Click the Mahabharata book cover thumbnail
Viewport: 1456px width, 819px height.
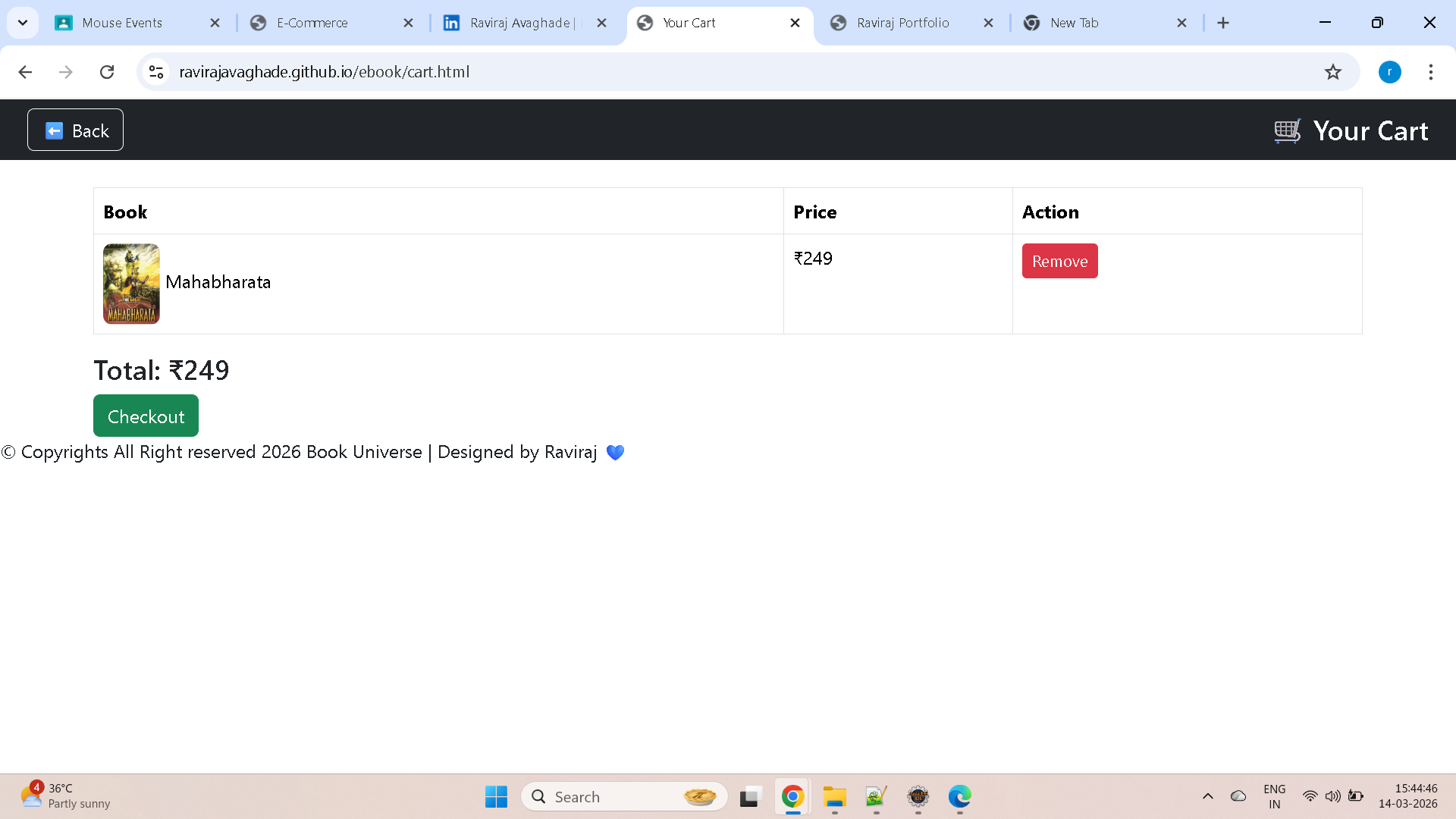[x=131, y=284]
